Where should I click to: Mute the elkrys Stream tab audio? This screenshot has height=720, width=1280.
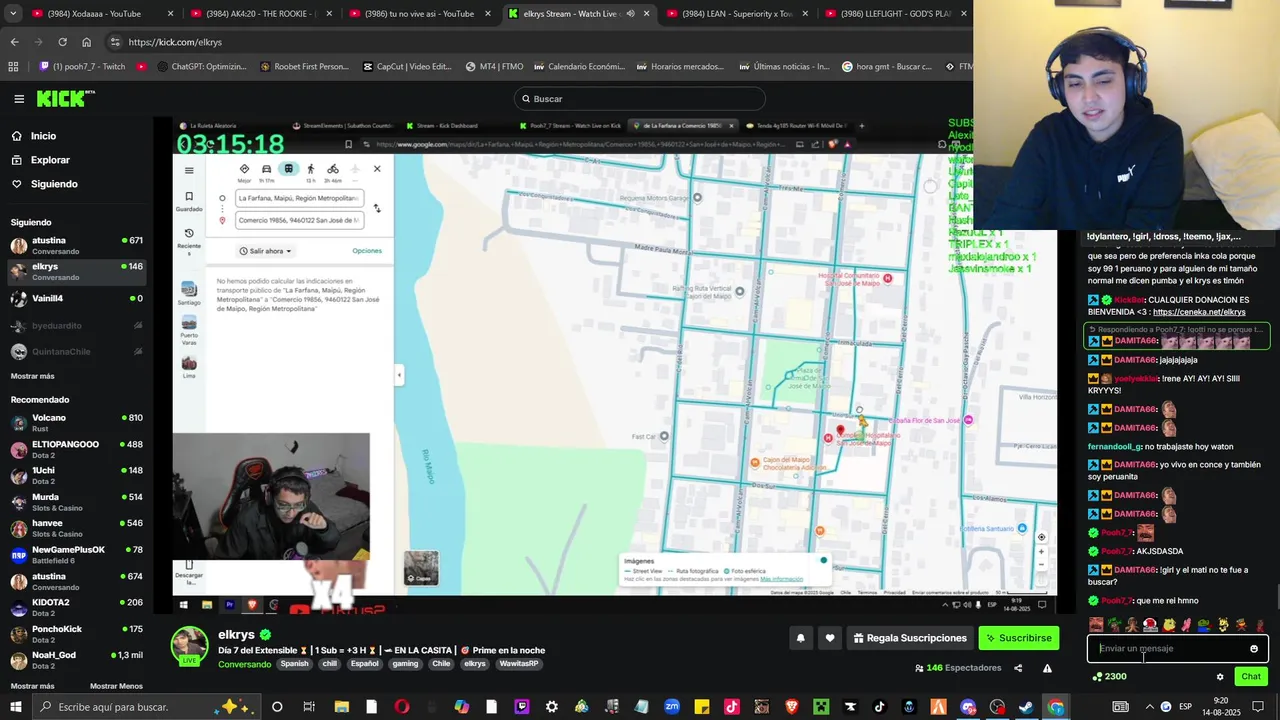tap(630, 14)
